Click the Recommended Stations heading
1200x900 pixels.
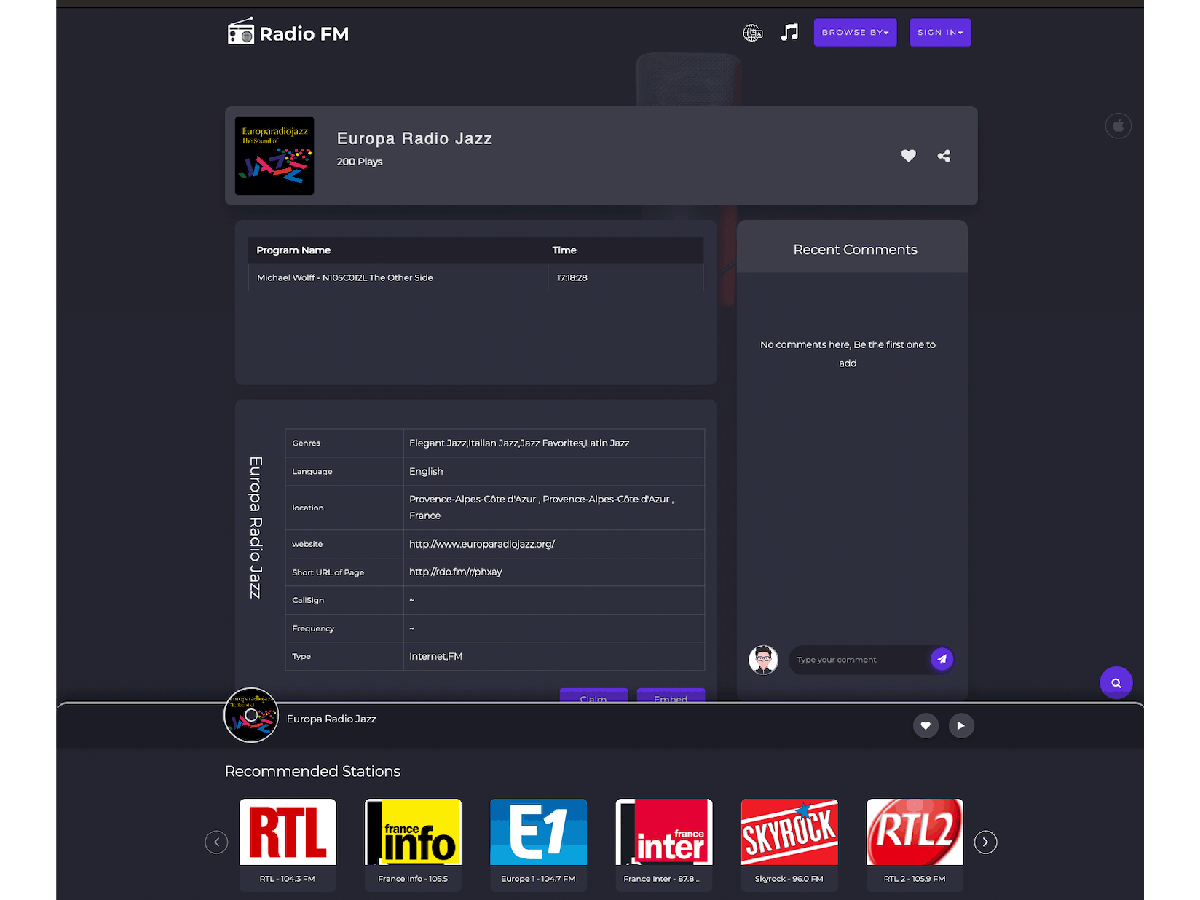click(313, 771)
